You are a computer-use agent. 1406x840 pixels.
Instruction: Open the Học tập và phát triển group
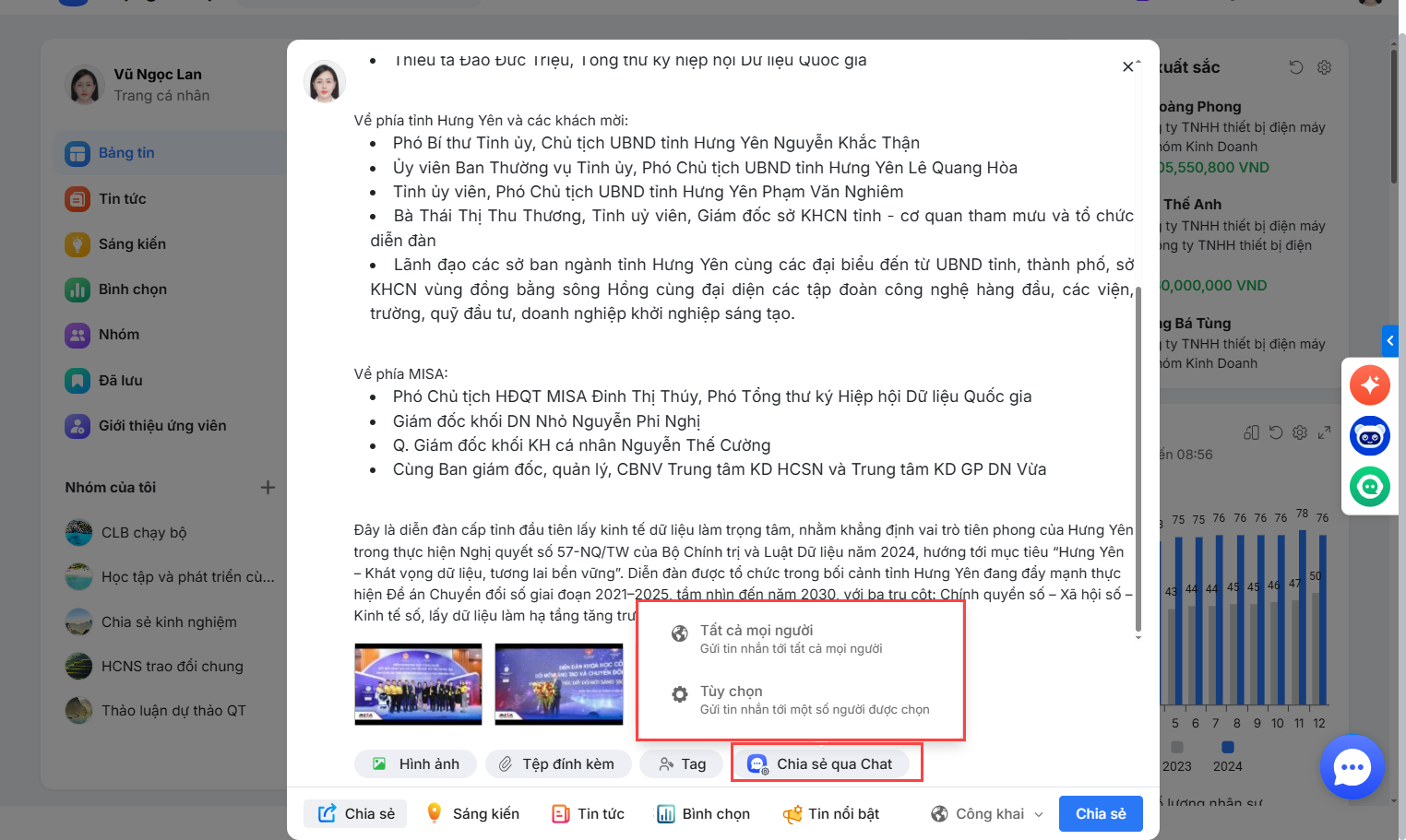(x=171, y=576)
